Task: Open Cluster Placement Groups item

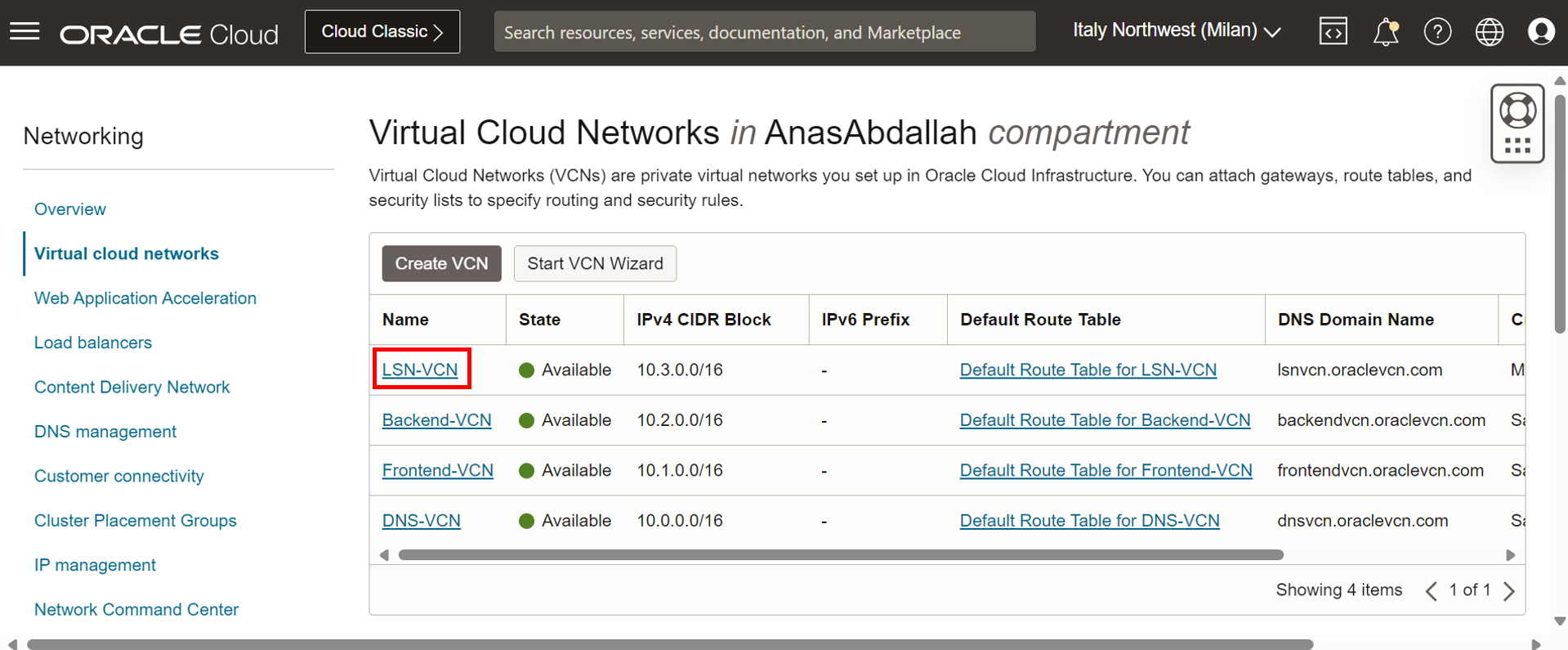Action: [x=136, y=521]
